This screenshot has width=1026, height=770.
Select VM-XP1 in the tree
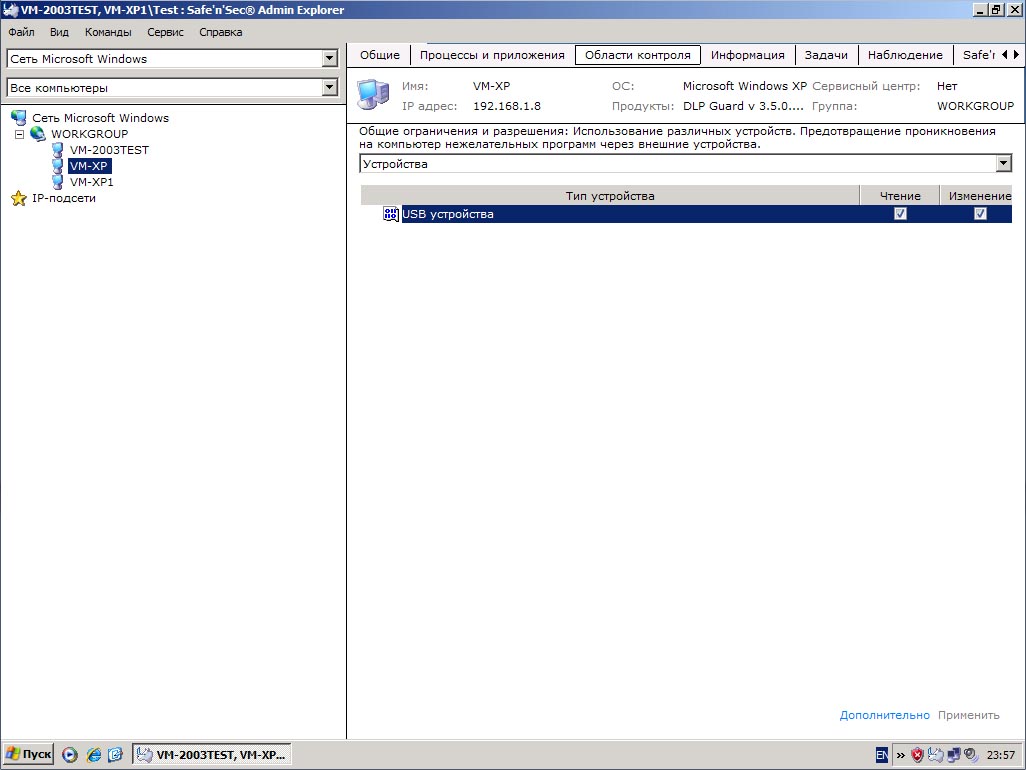[x=92, y=182]
